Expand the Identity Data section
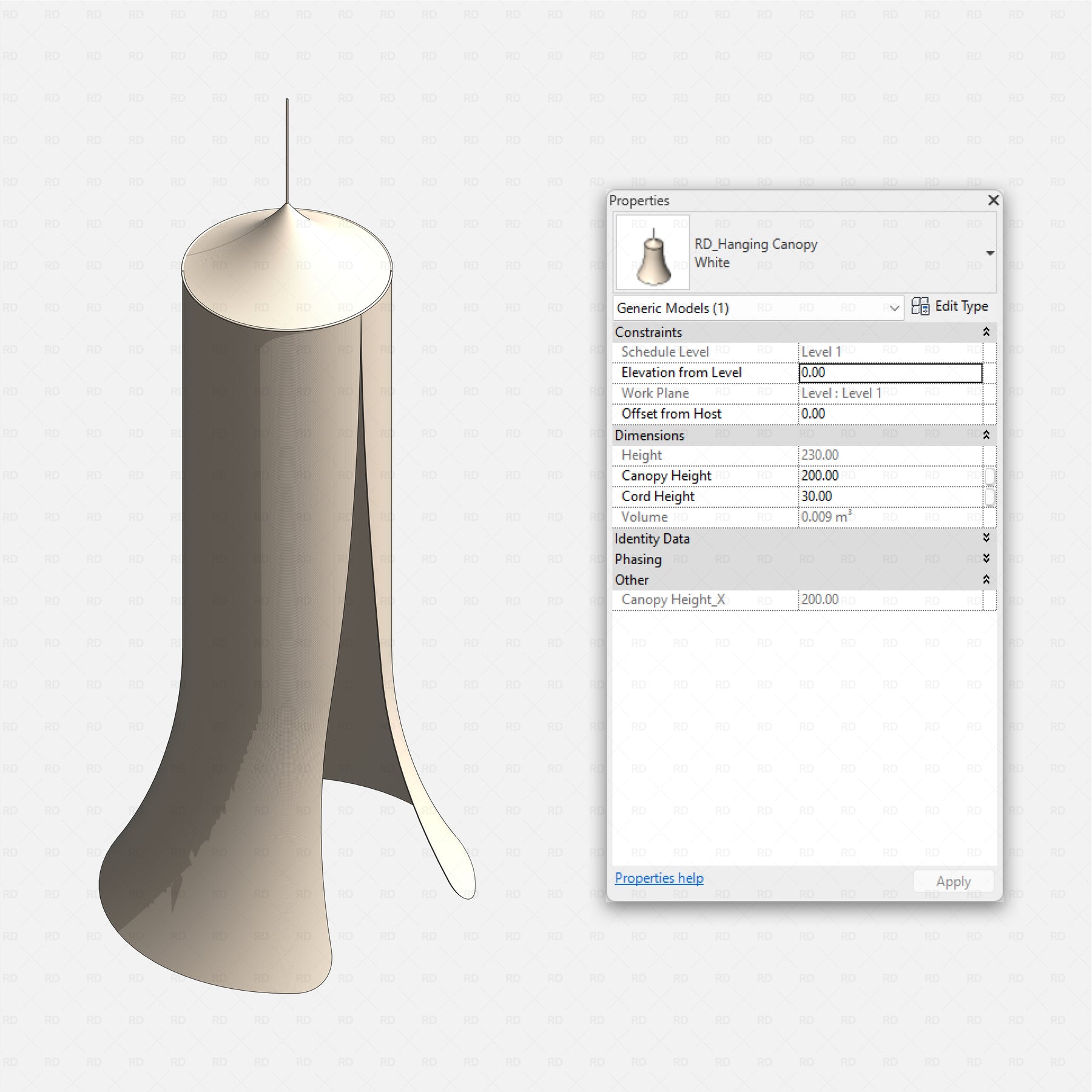This screenshot has width=1092, height=1092. [986, 538]
